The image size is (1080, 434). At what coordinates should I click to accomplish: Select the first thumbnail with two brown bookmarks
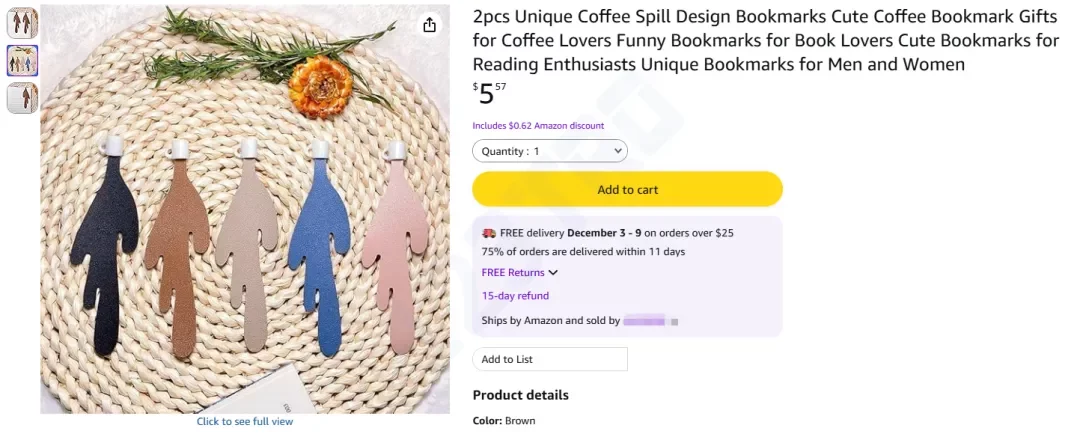[22, 23]
